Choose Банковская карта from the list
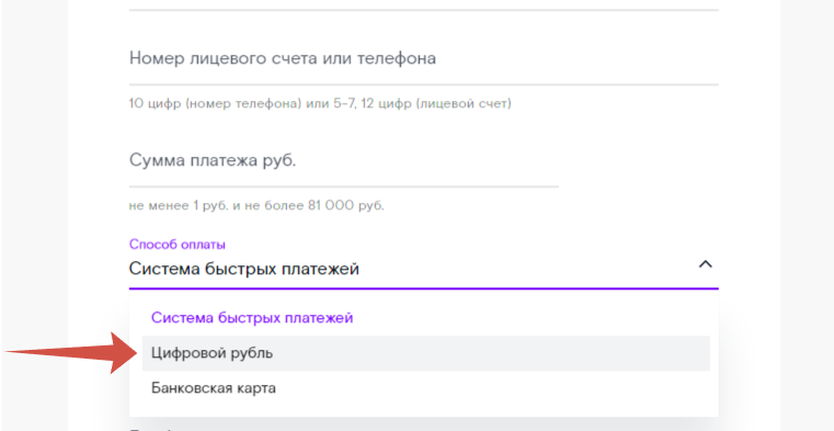The height and width of the screenshot is (431, 834). [x=426, y=388]
